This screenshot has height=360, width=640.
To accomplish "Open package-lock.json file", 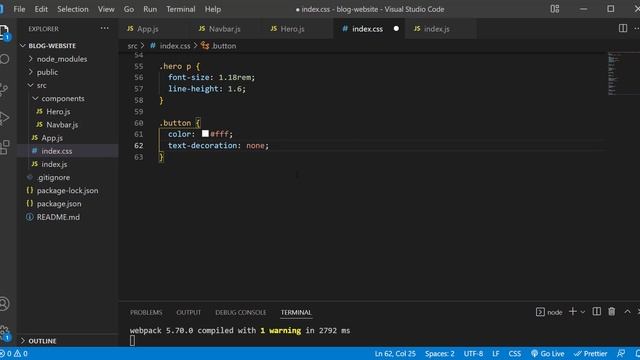I will (x=67, y=191).
